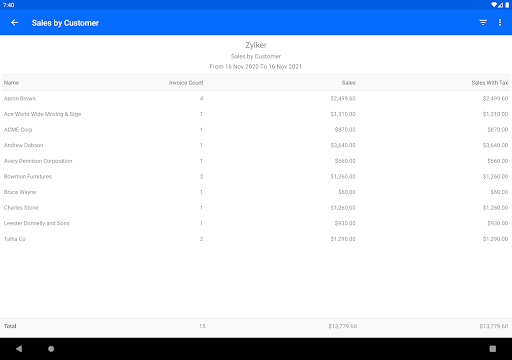Select Leester Donnelly and Sons row
The image size is (512, 360).
click(x=256, y=223)
